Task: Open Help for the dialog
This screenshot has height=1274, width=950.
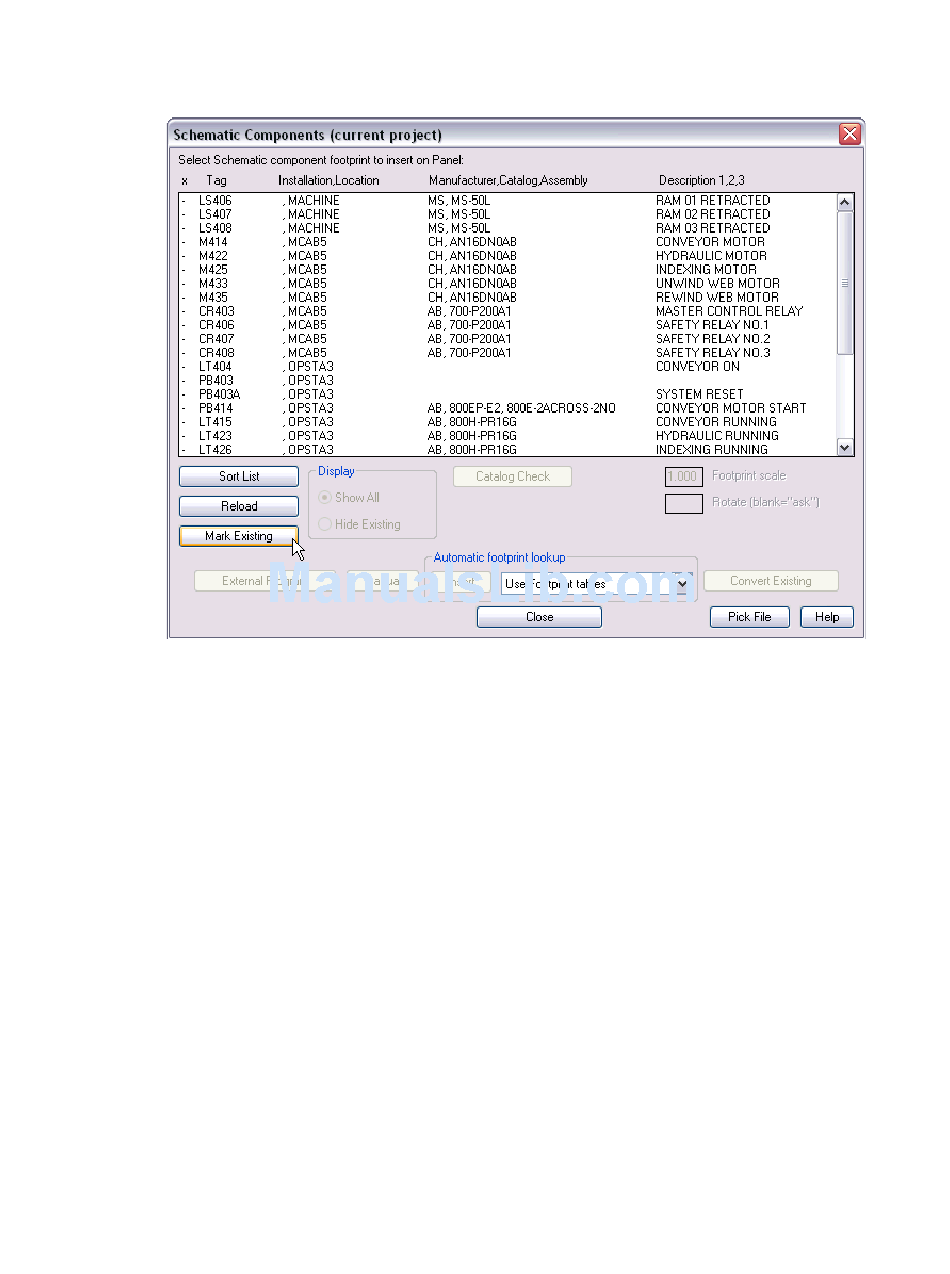Action: (x=827, y=617)
